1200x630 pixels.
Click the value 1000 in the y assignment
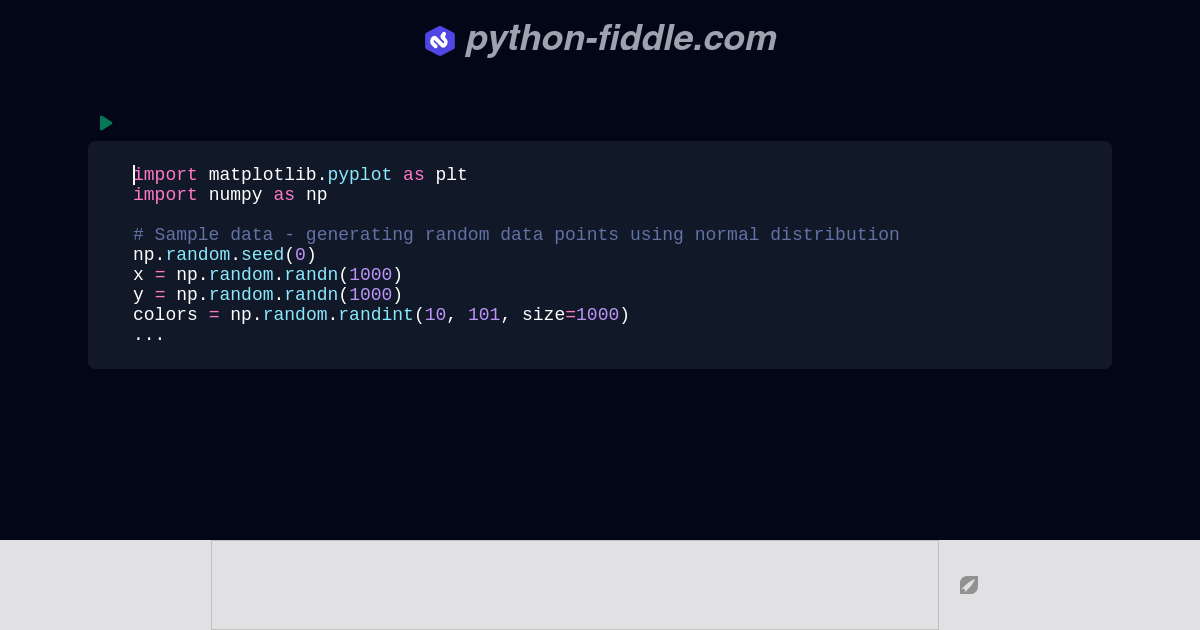(371, 295)
